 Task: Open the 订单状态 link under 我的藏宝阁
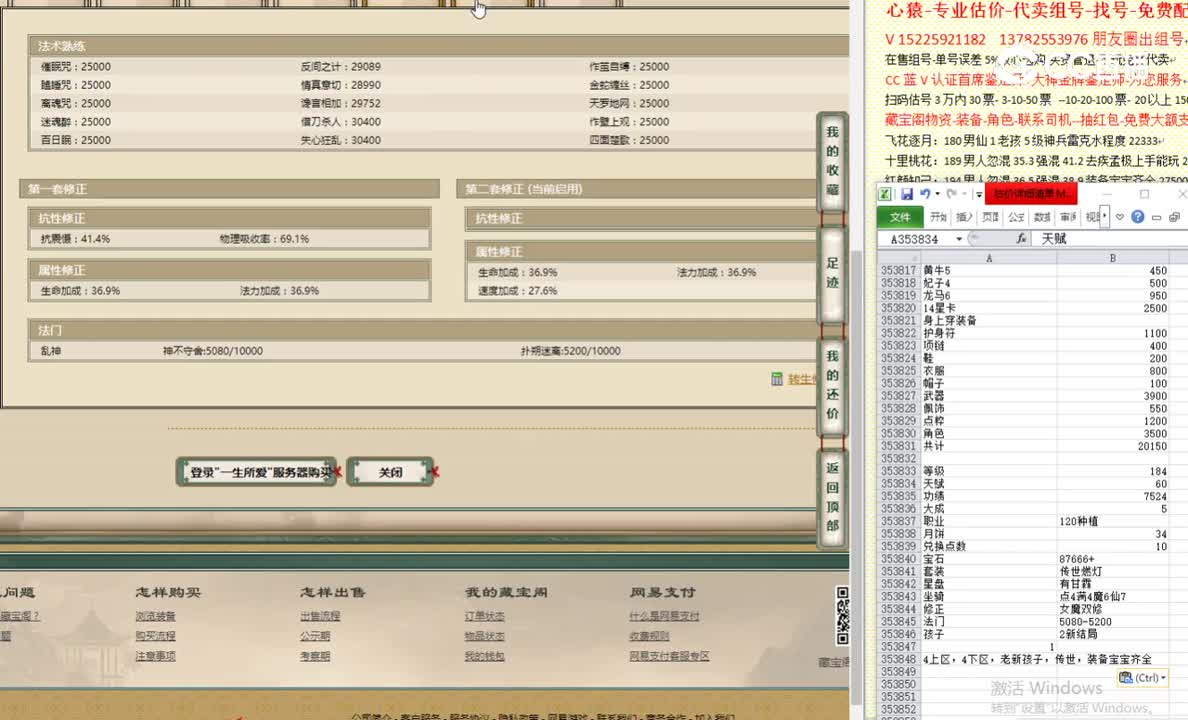[x=485, y=617]
